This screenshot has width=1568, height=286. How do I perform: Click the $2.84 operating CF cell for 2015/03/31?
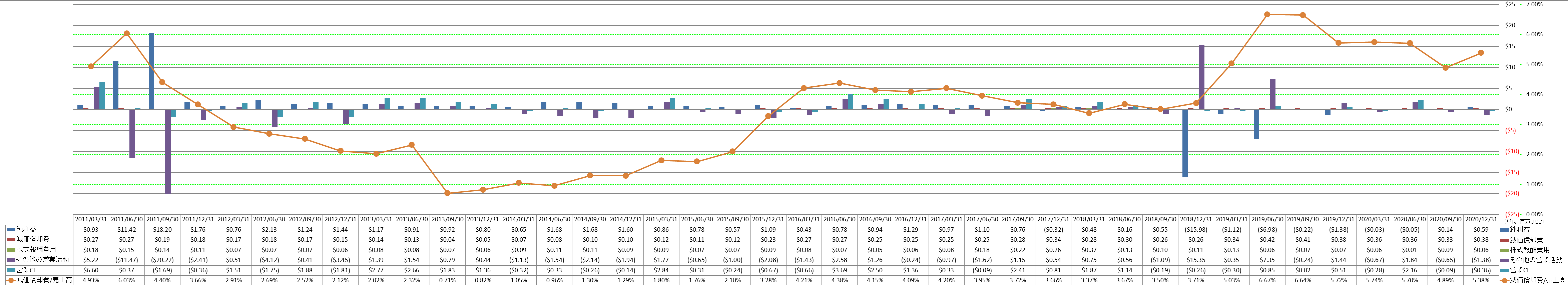coord(661,270)
